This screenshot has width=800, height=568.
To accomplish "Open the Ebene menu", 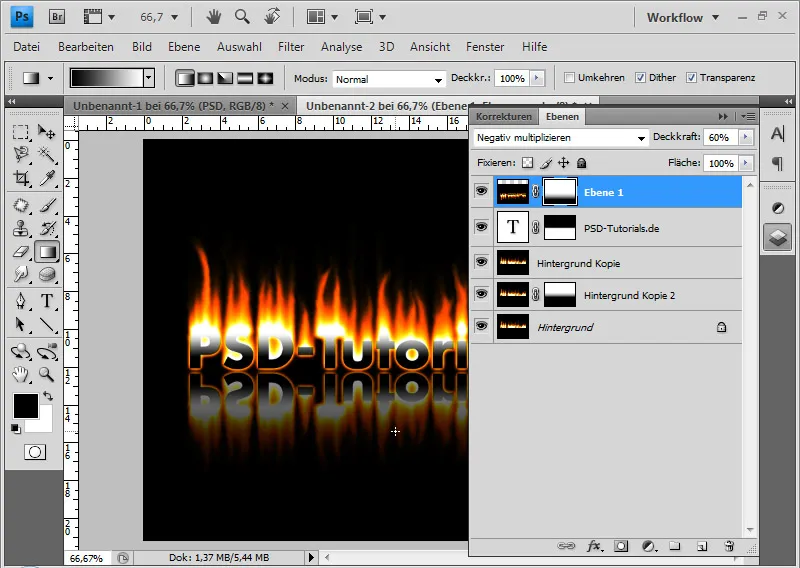I will pos(184,46).
